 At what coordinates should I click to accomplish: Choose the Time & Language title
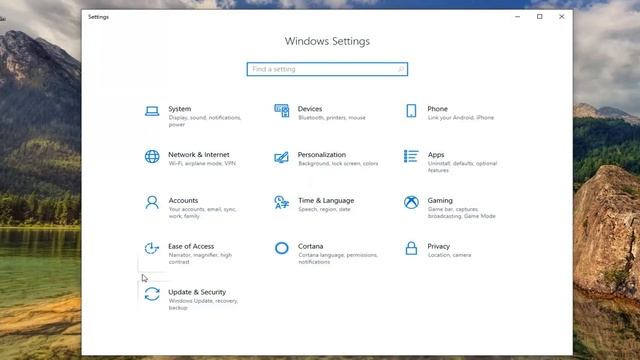326,200
